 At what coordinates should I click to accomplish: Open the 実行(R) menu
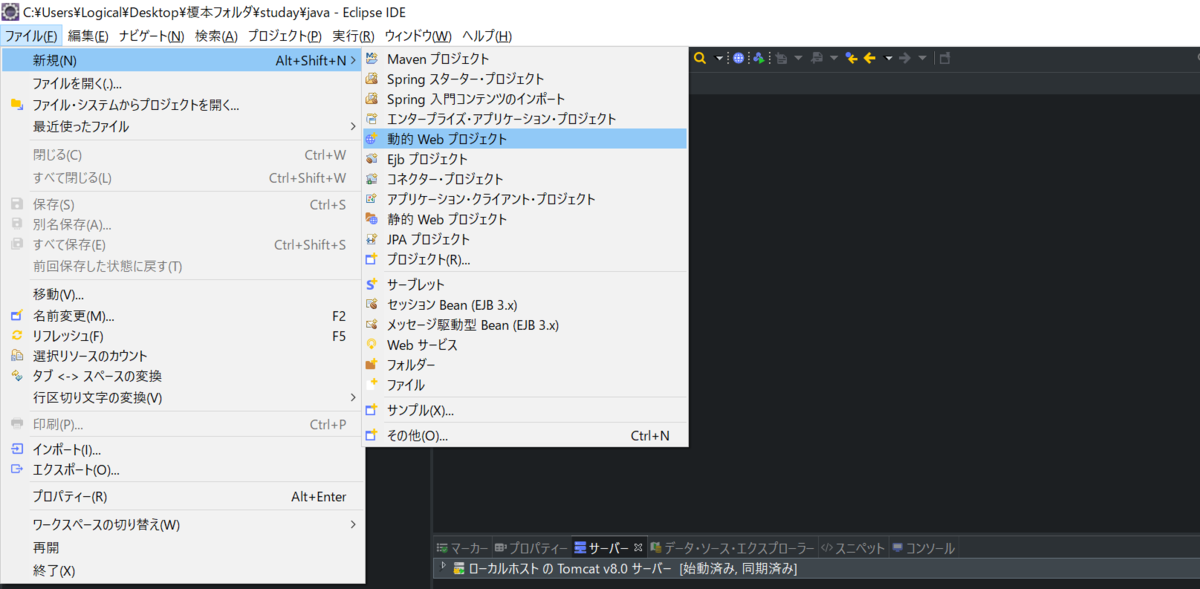click(353, 36)
